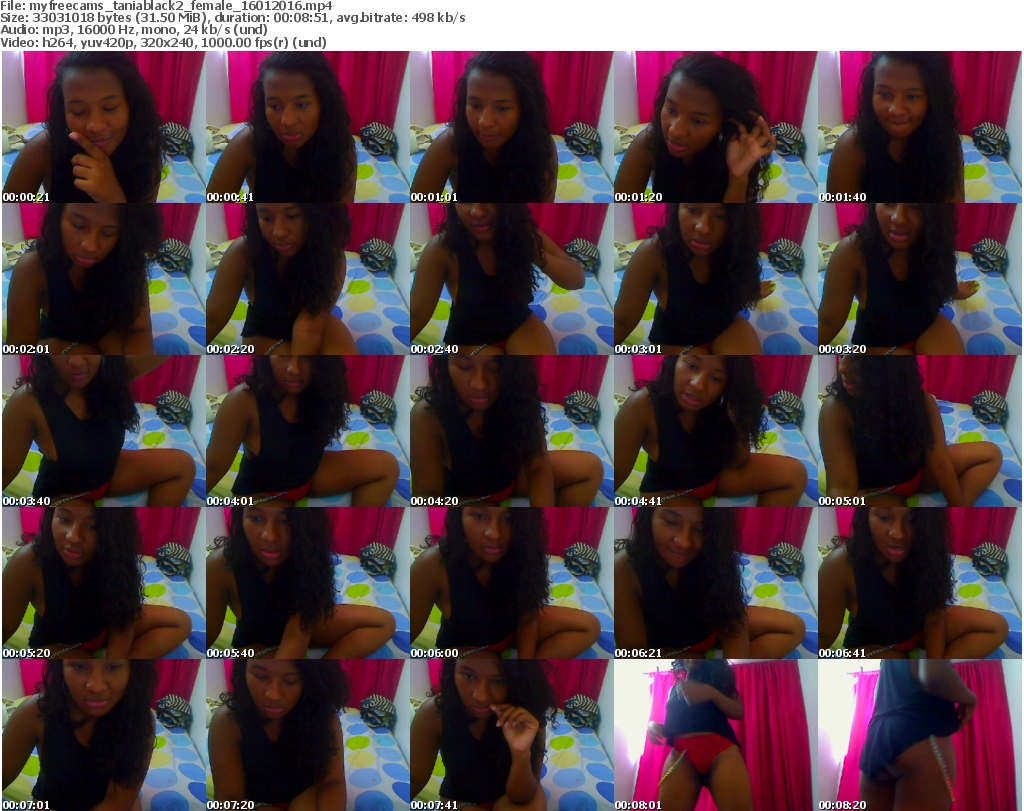Select the frame at 00:07:01
Viewport: 1024px width, 811px height.
[x=103, y=735]
